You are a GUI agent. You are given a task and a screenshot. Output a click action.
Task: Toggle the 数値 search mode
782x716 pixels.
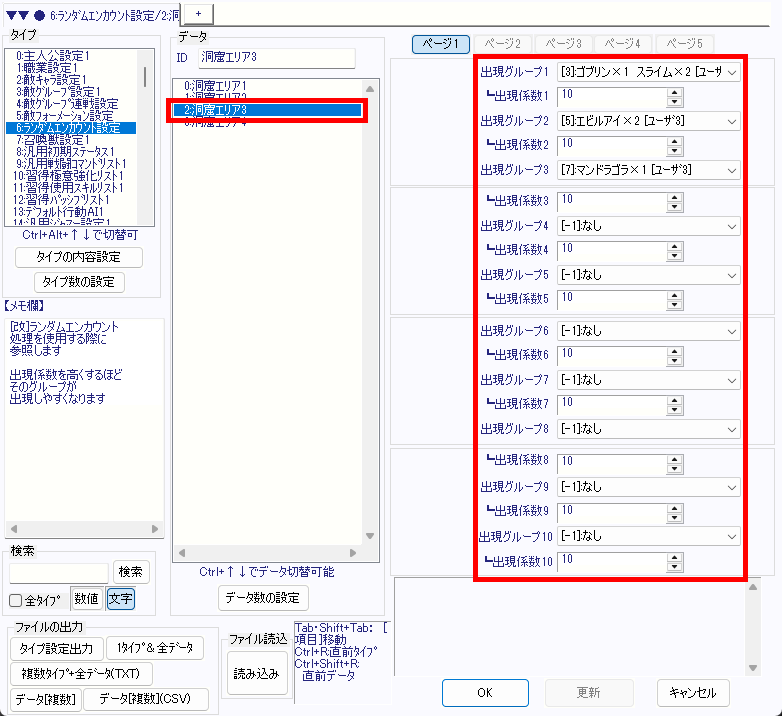[87, 599]
